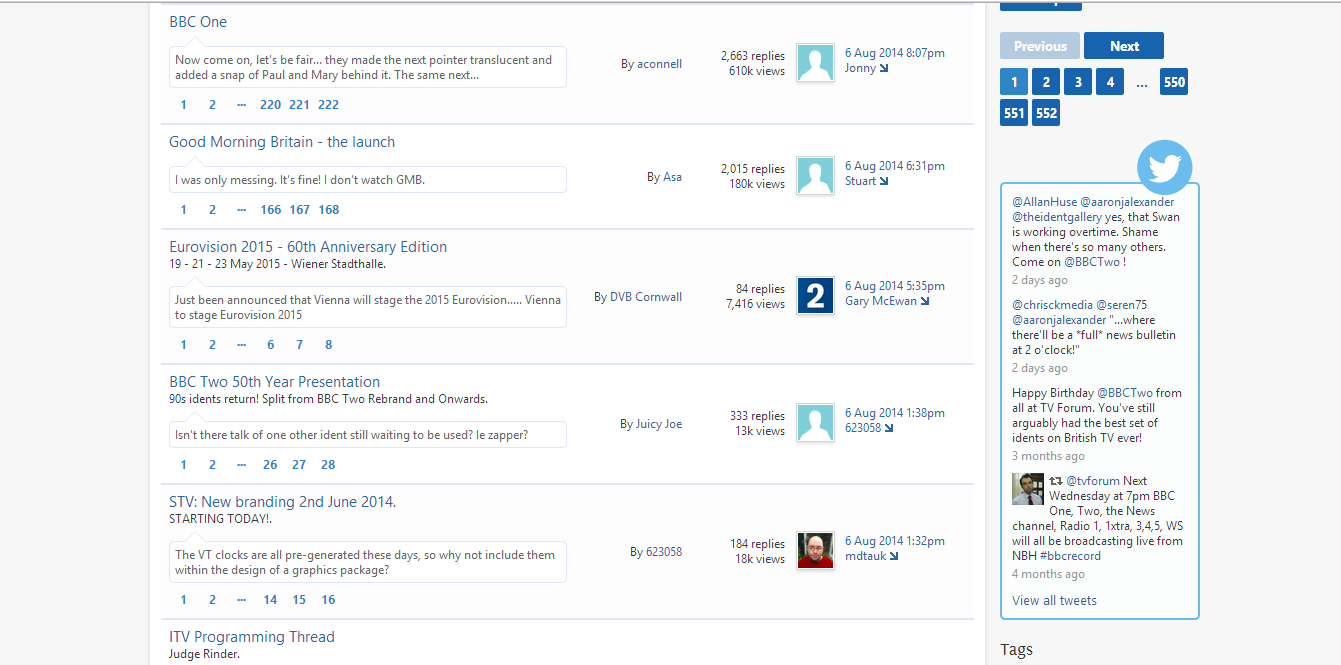Go to forum page 552
1341x665 pixels.
(x=1046, y=113)
